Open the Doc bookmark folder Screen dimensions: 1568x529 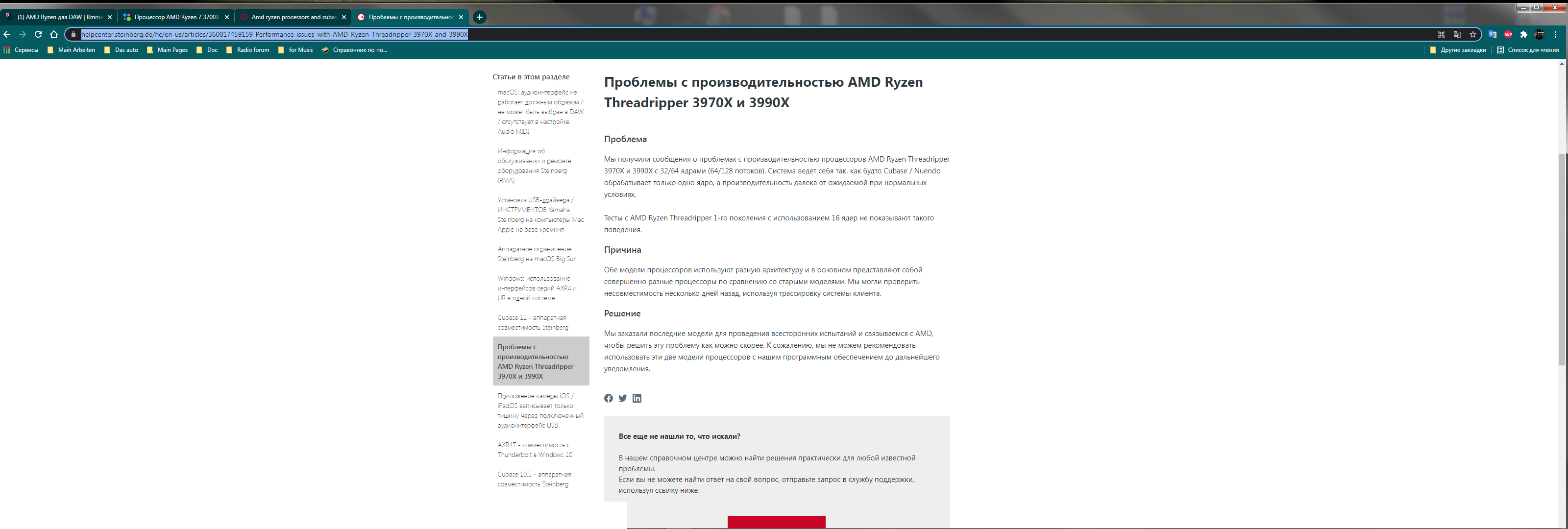[207, 50]
